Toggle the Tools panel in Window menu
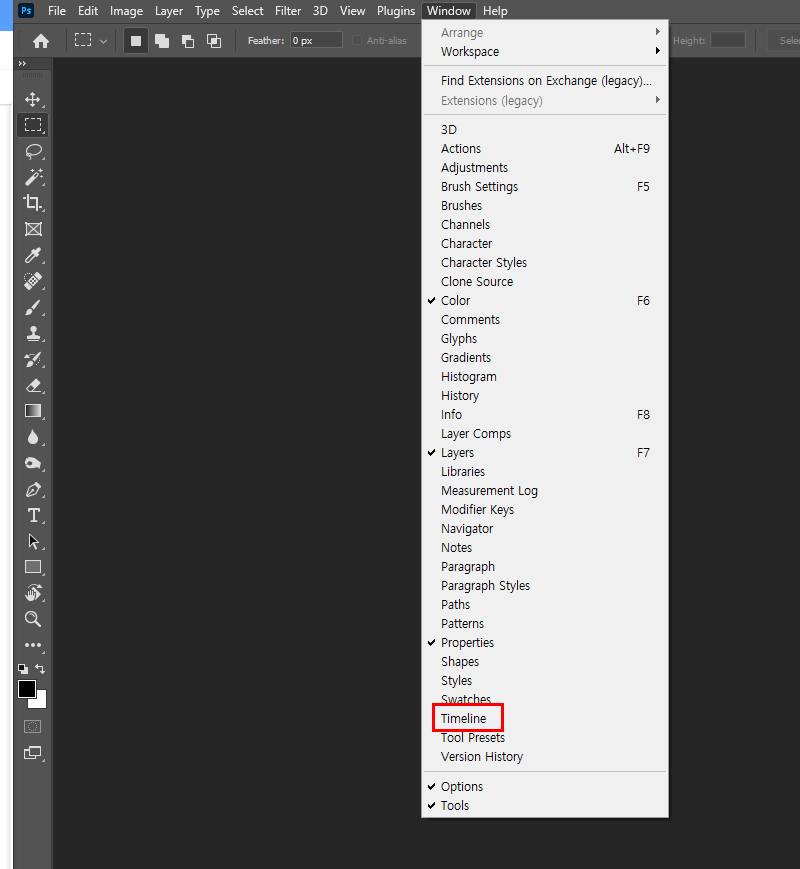The height and width of the screenshot is (869, 800). (x=544, y=805)
